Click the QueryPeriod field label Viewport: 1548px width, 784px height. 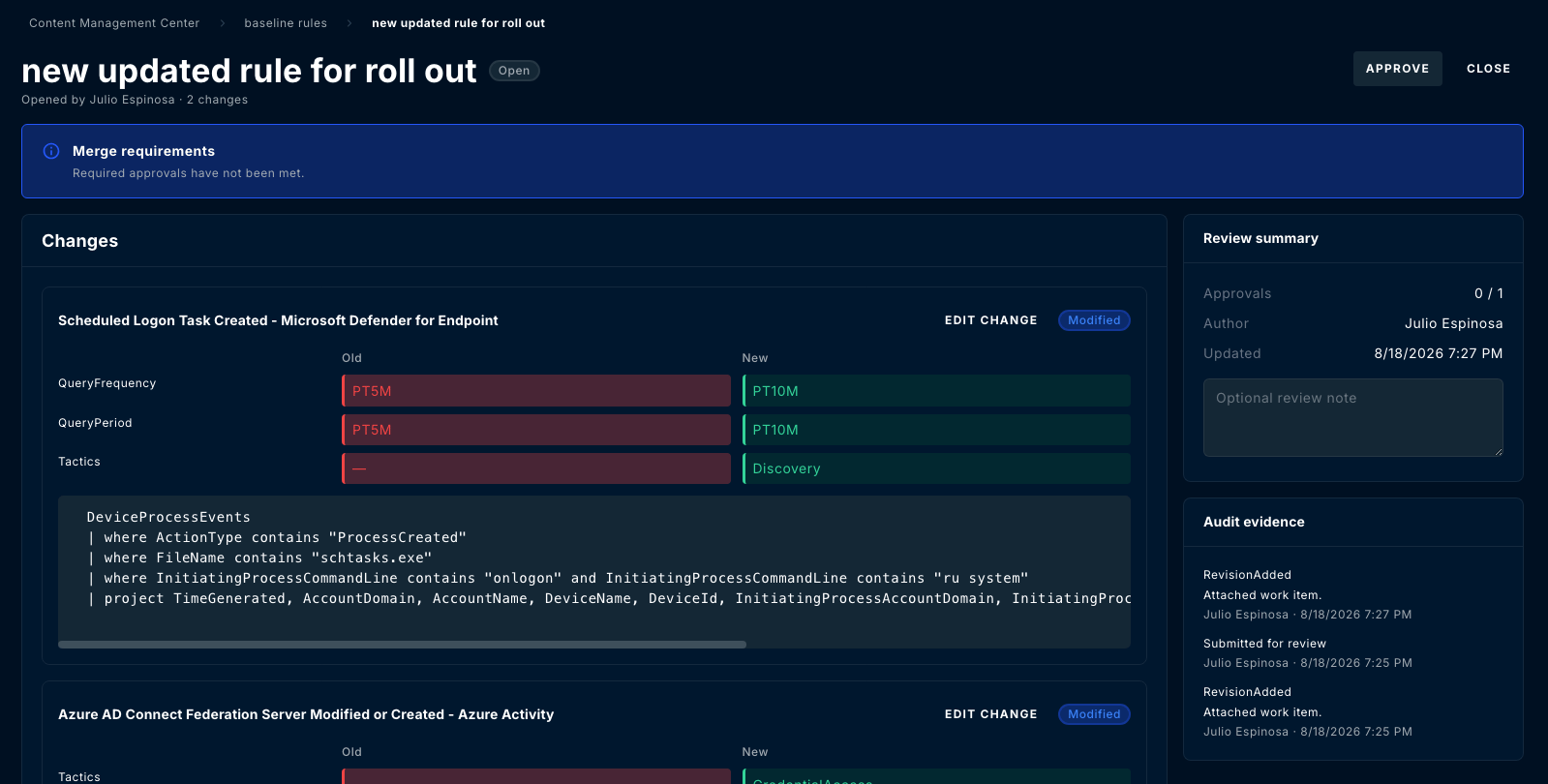point(95,423)
